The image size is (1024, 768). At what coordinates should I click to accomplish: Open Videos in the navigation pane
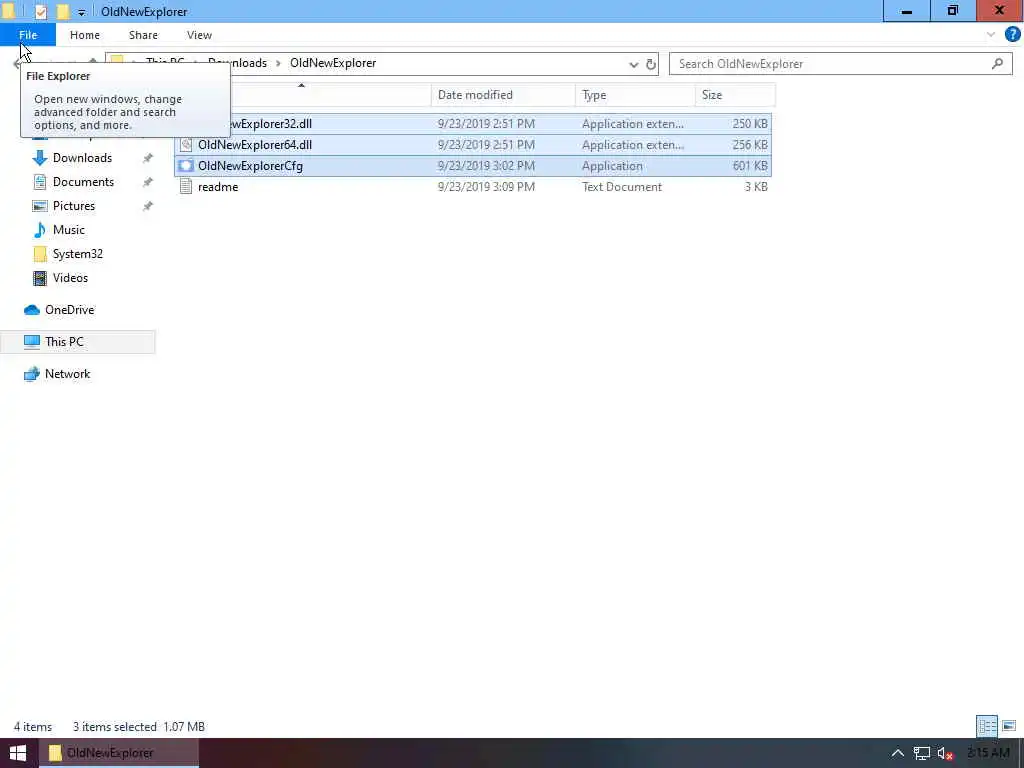coord(70,278)
